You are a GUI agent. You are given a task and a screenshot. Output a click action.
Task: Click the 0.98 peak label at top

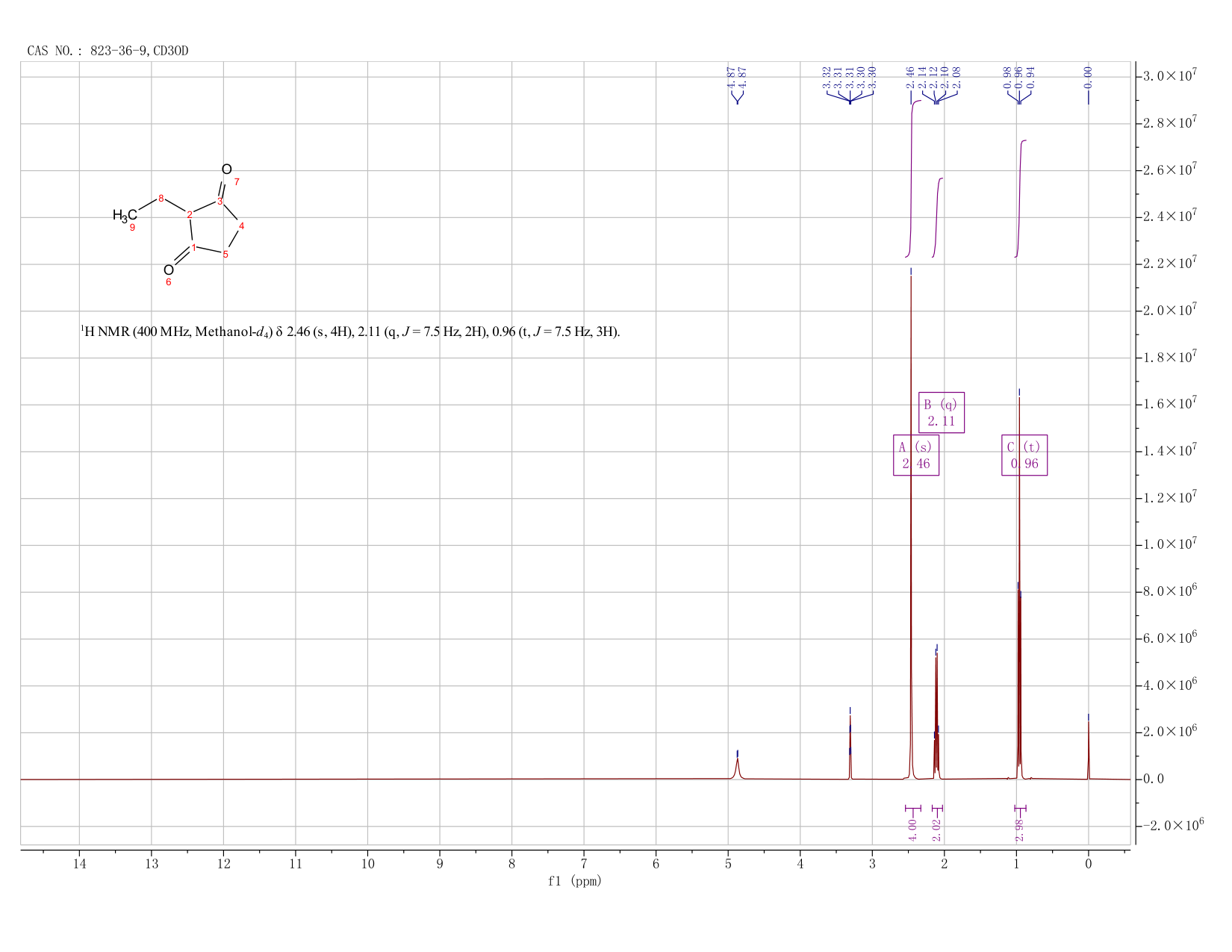pos(1008,78)
